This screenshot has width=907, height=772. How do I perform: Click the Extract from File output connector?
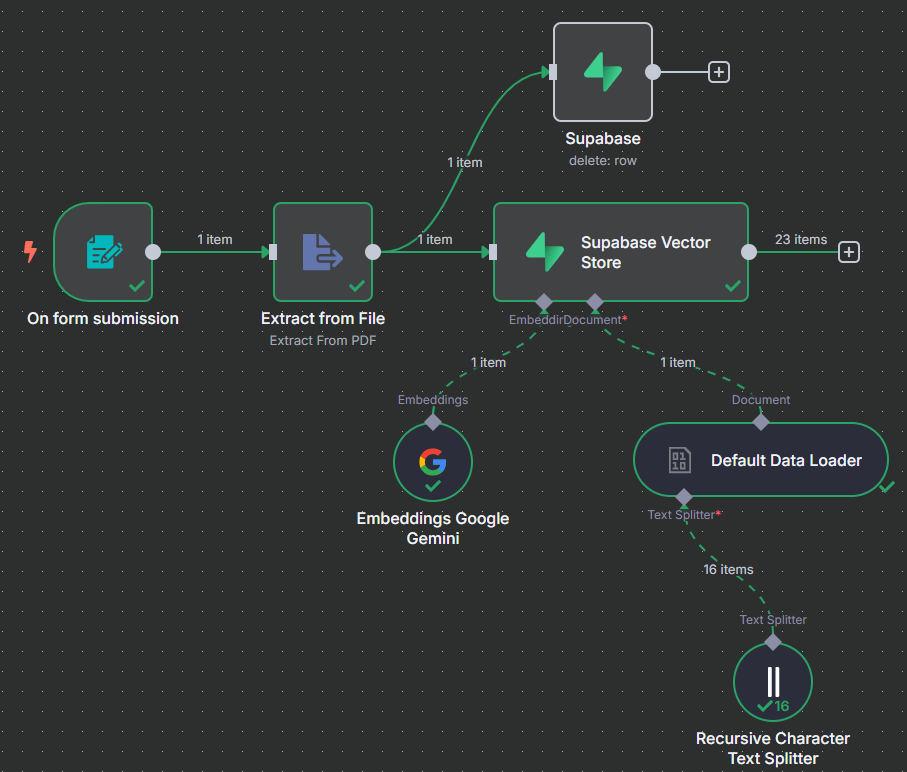pos(373,252)
